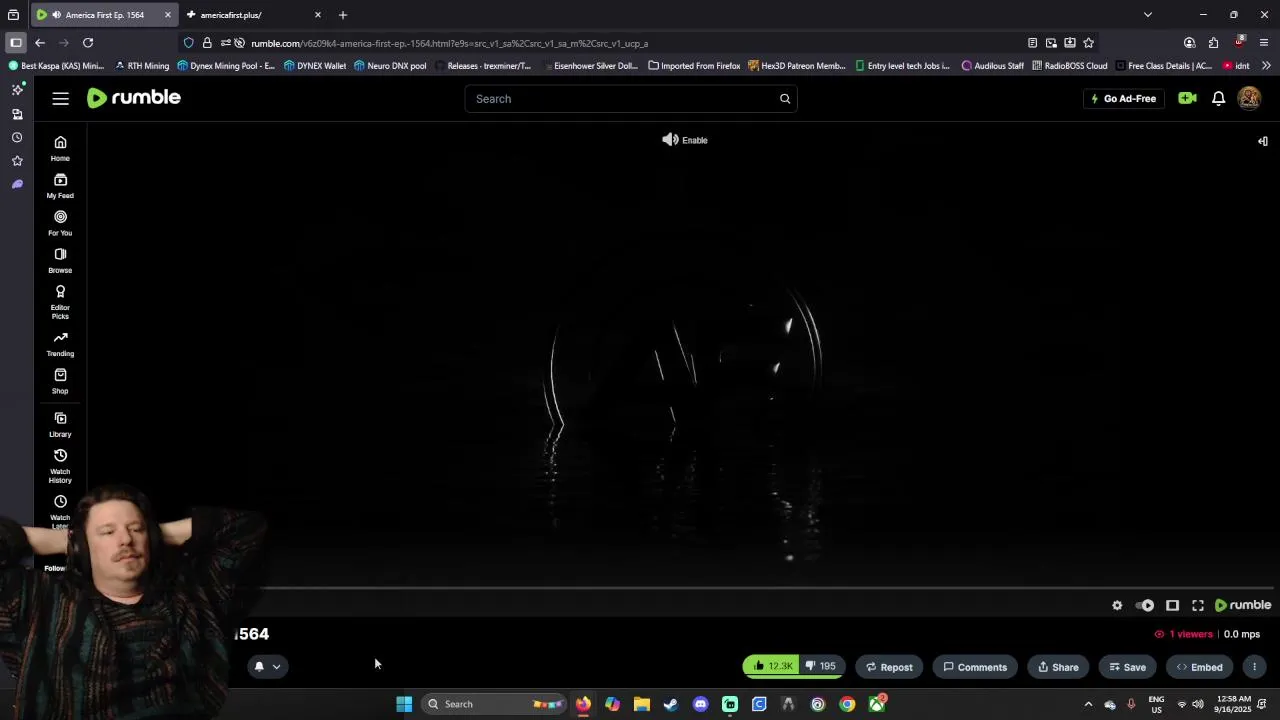Open My Feed in the sidebar
1280x720 pixels.
[60, 185]
